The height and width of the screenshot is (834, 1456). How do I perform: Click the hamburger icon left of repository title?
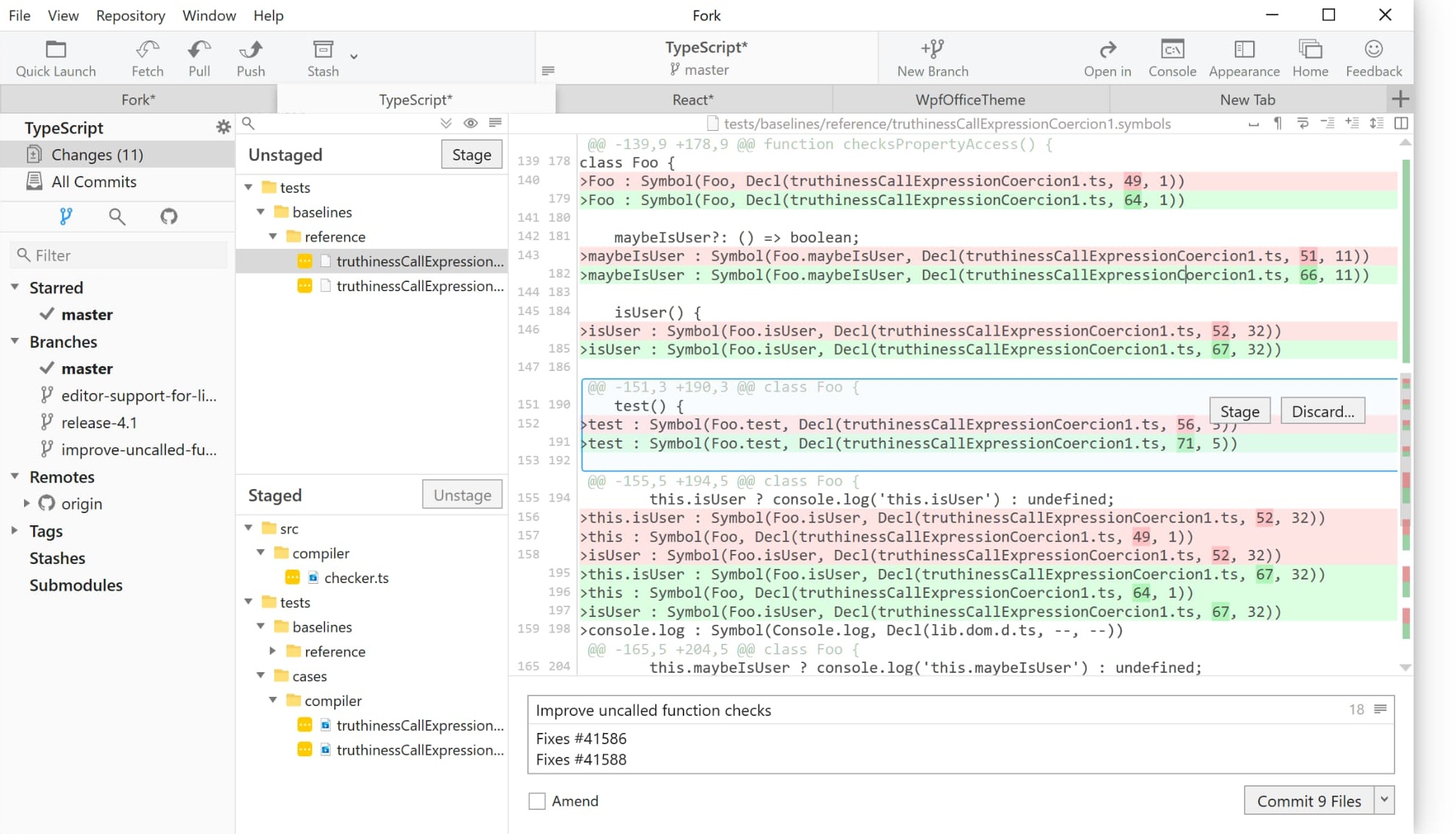548,70
